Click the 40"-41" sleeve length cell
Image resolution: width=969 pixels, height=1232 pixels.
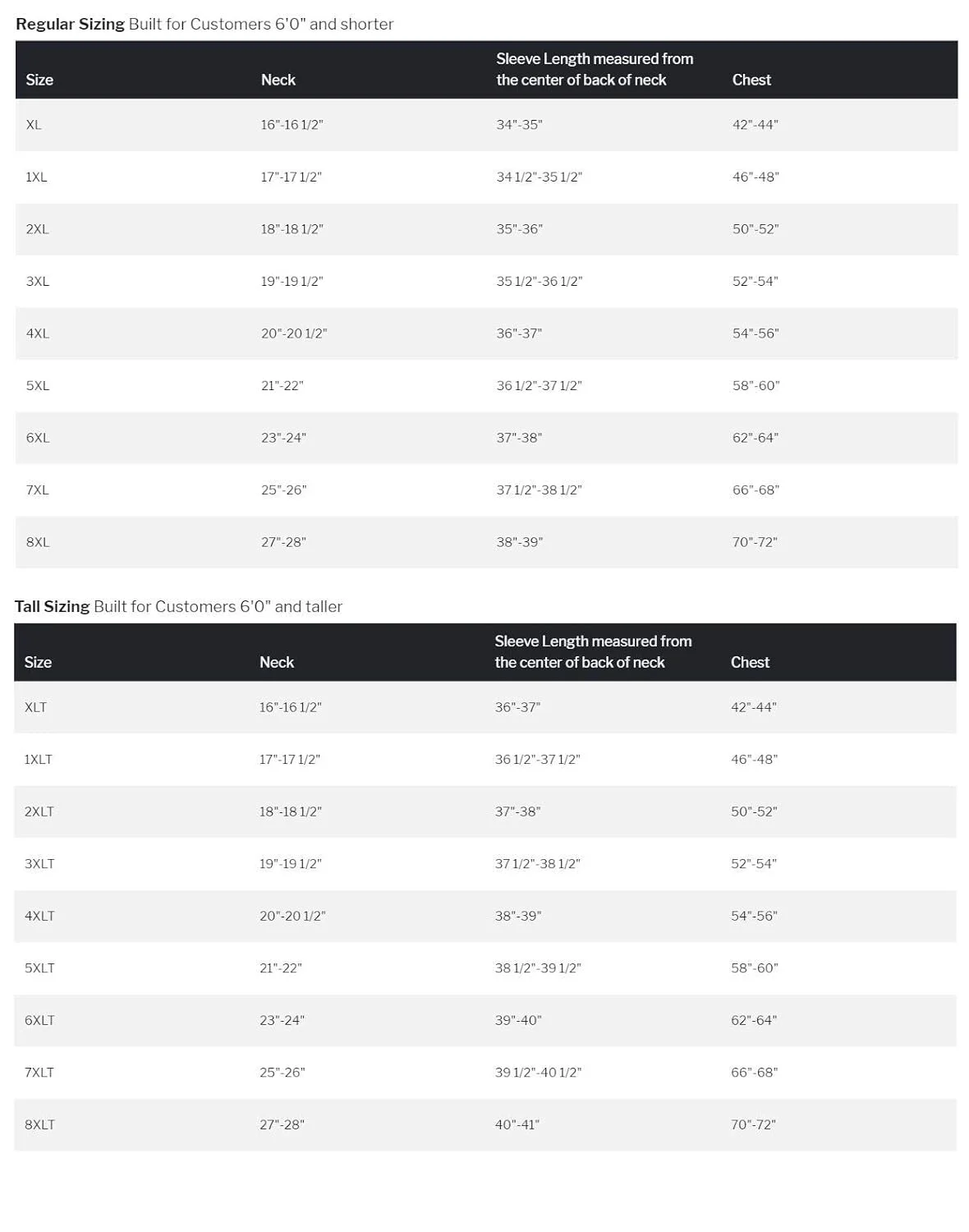(x=517, y=1124)
